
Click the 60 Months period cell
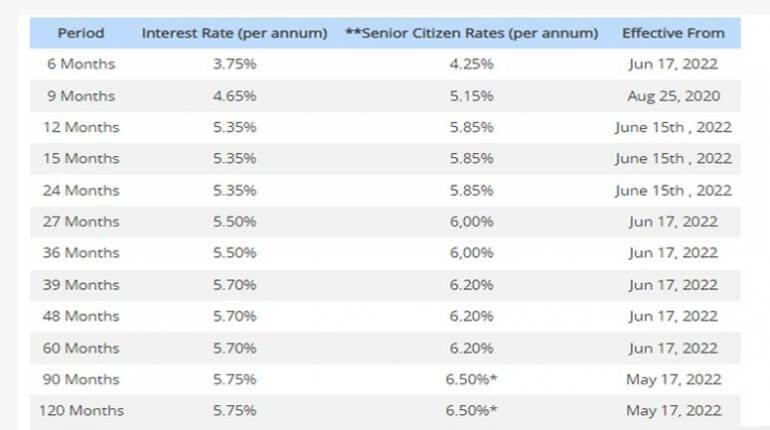(x=81, y=348)
